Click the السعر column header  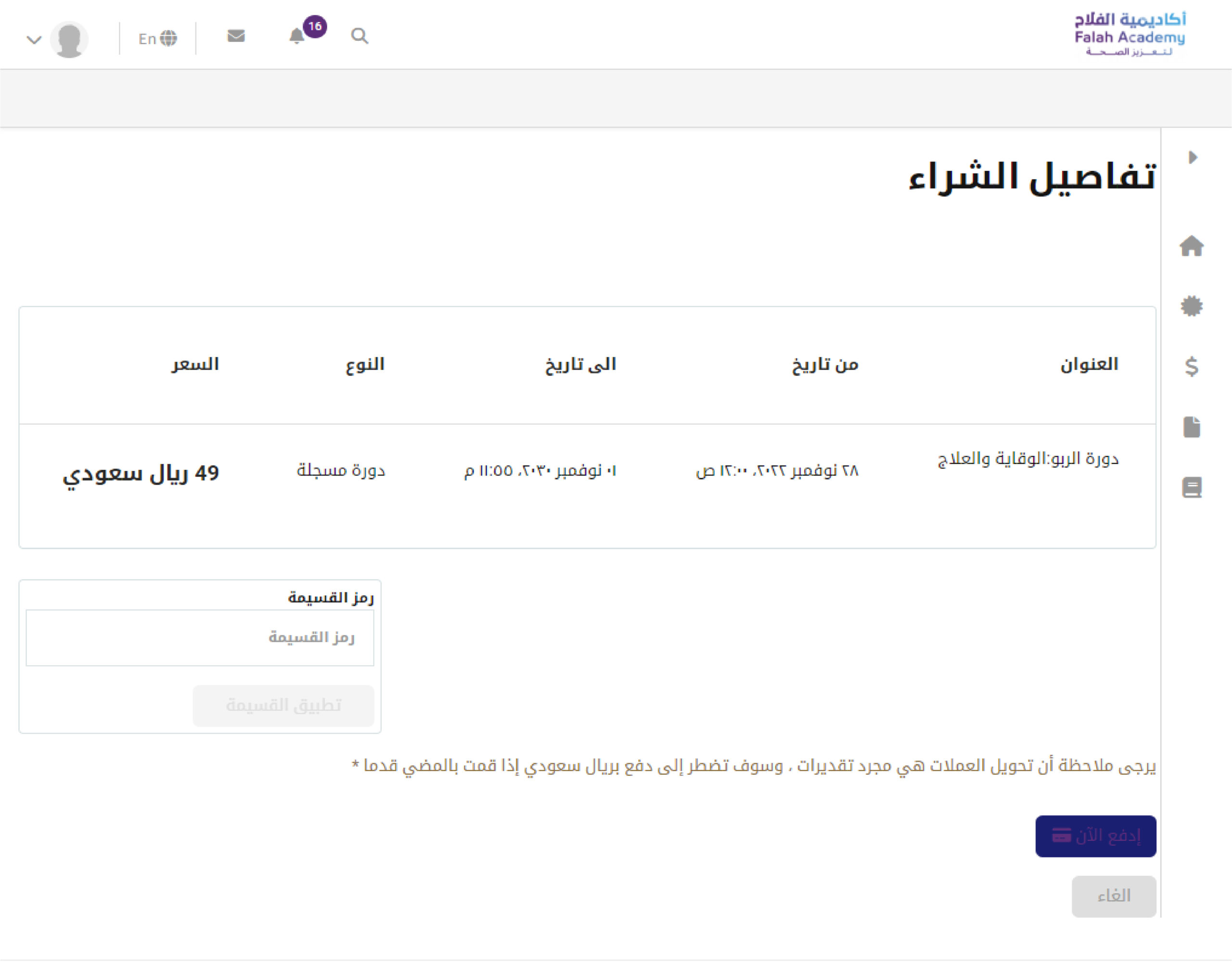pyautogui.click(x=195, y=364)
